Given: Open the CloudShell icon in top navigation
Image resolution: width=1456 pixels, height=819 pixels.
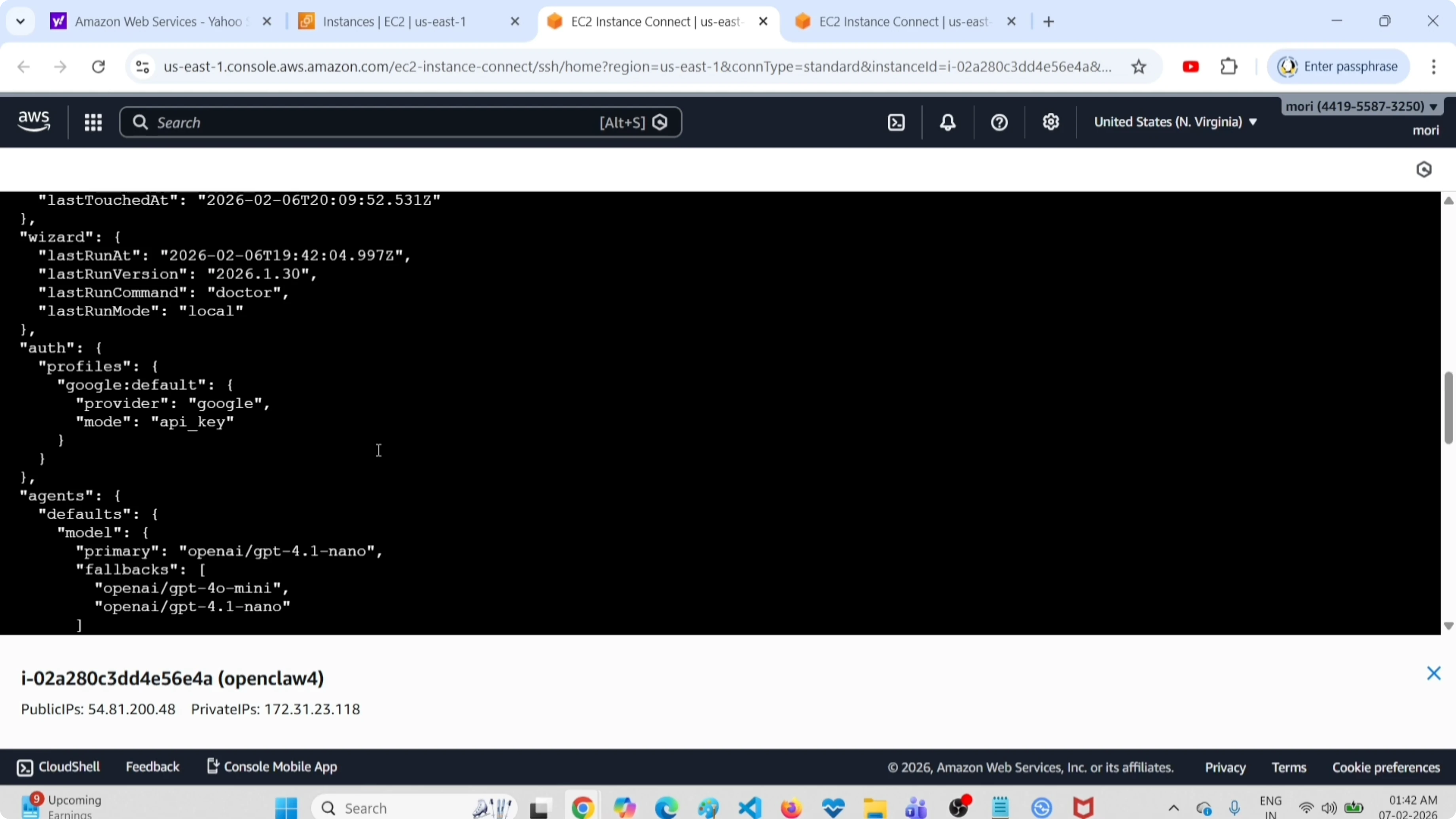Looking at the screenshot, I should [x=897, y=122].
